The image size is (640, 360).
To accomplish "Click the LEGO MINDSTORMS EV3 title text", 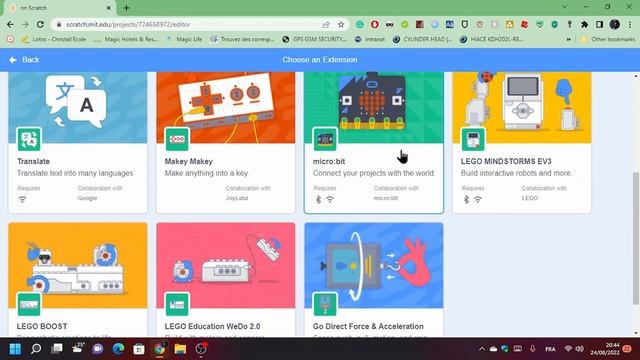I will tap(506, 161).
